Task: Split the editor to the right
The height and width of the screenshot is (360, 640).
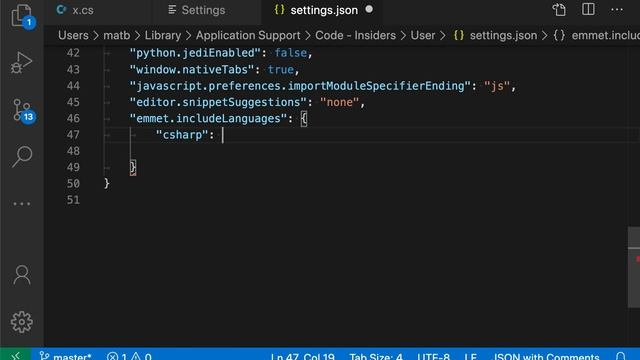Action: (588, 9)
